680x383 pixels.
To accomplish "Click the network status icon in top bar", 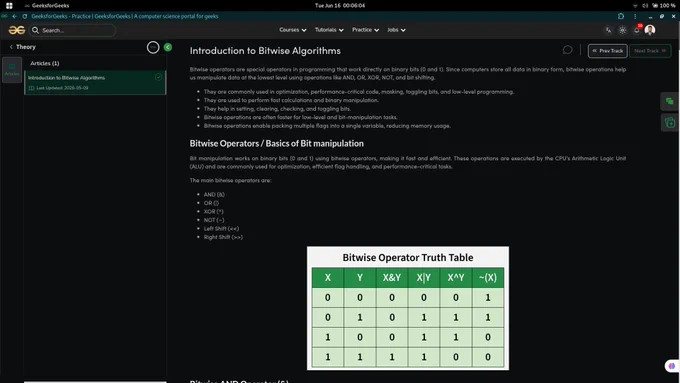I will [x=635, y=6].
